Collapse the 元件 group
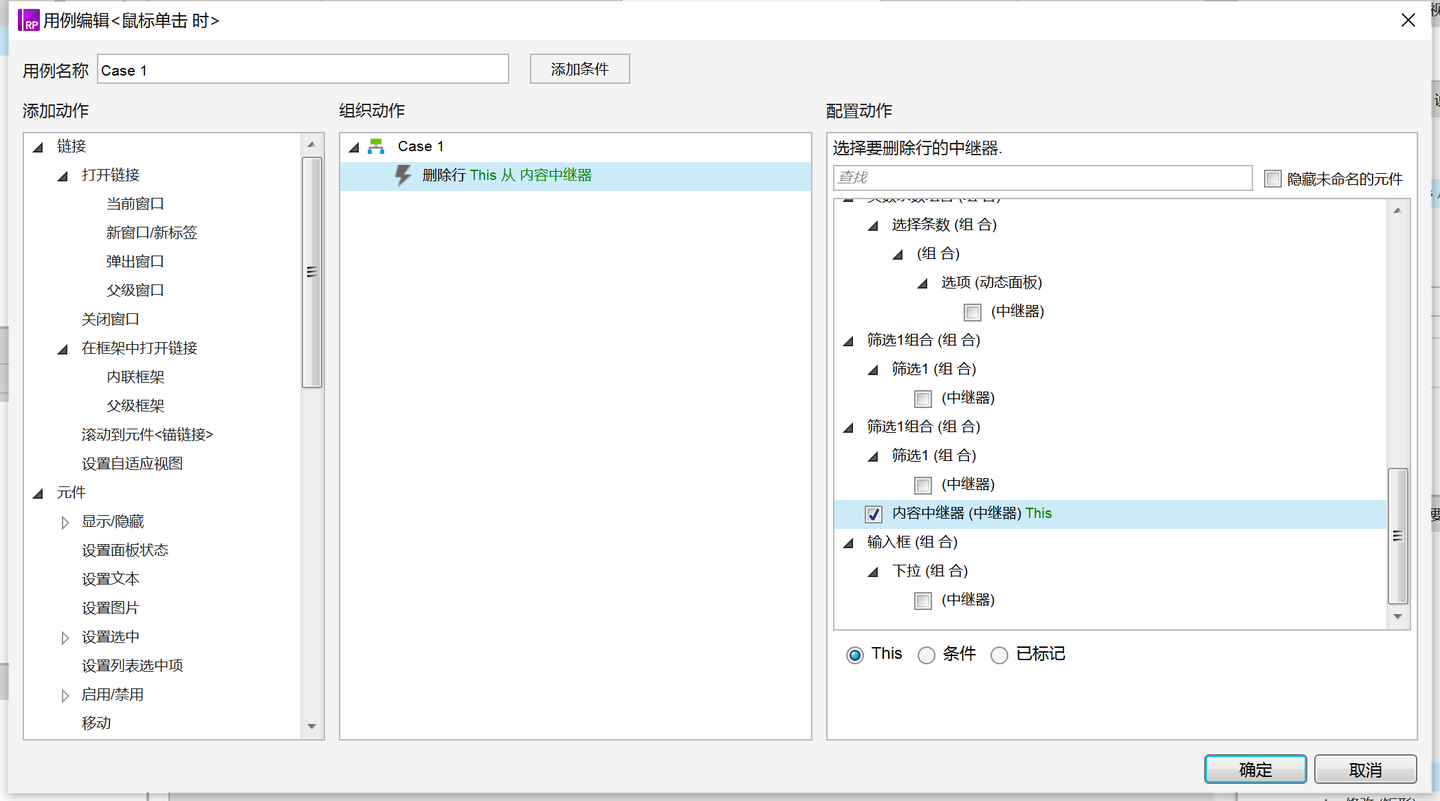The width and height of the screenshot is (1440, 801). click(38, 494)
